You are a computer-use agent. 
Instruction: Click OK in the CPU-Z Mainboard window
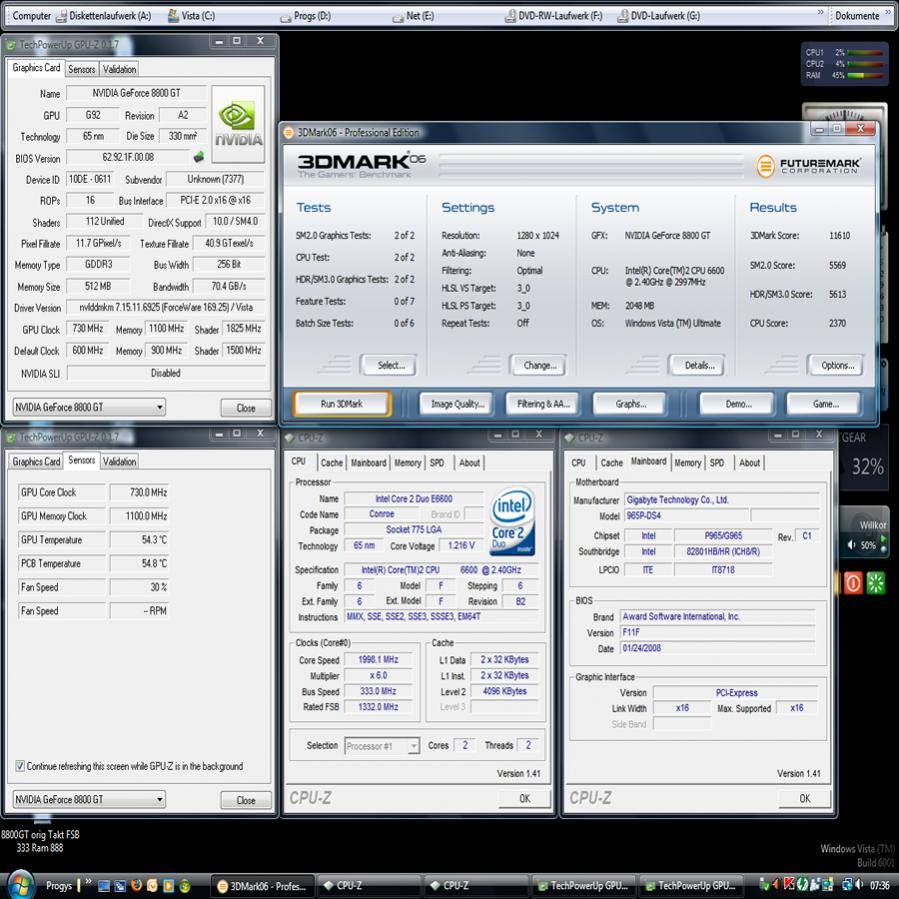[804, 798]
